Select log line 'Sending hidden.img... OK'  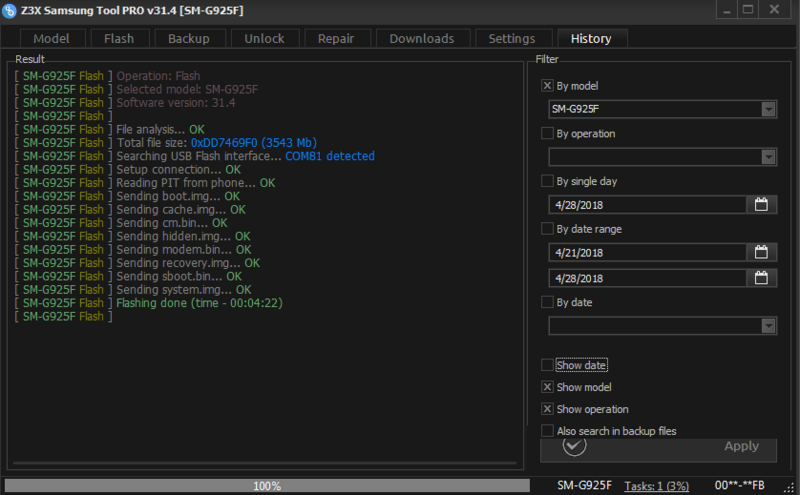(183, 236)
